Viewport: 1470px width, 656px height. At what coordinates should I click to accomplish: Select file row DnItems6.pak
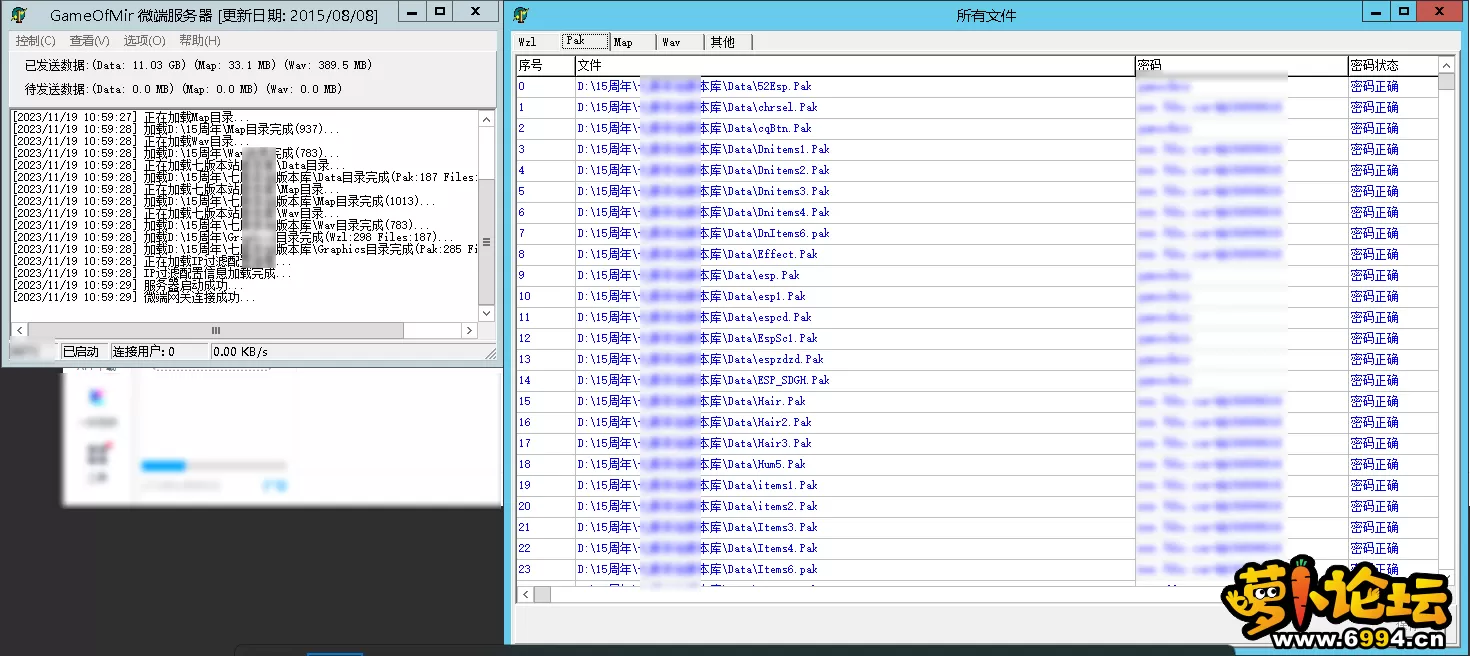point(977,233)
